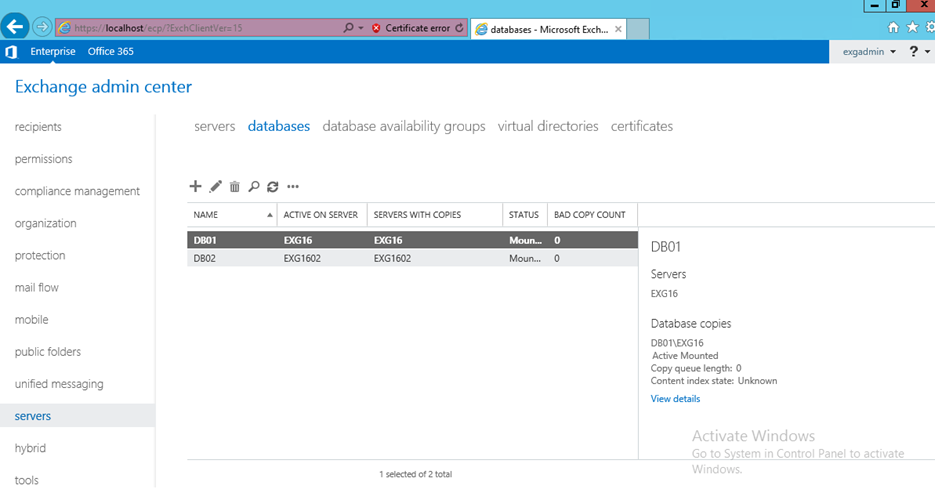Click the Exchange admin center title
Screen dimensions: 935x489
(103, 87)
